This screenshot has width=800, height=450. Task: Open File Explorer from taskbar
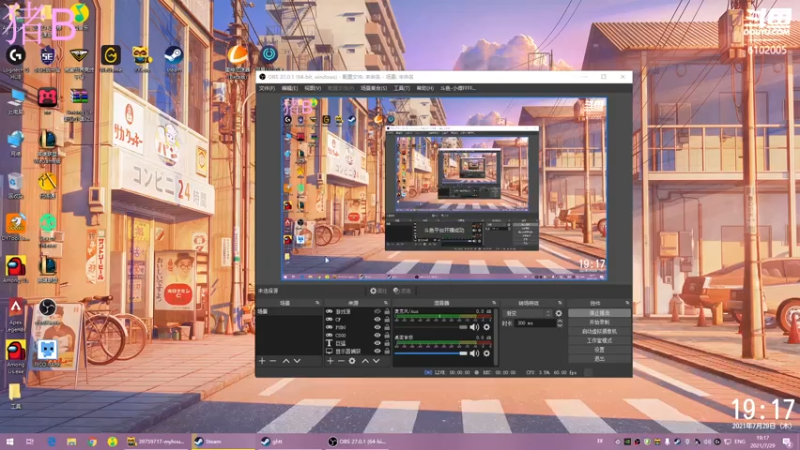click(x=71, y=441)
